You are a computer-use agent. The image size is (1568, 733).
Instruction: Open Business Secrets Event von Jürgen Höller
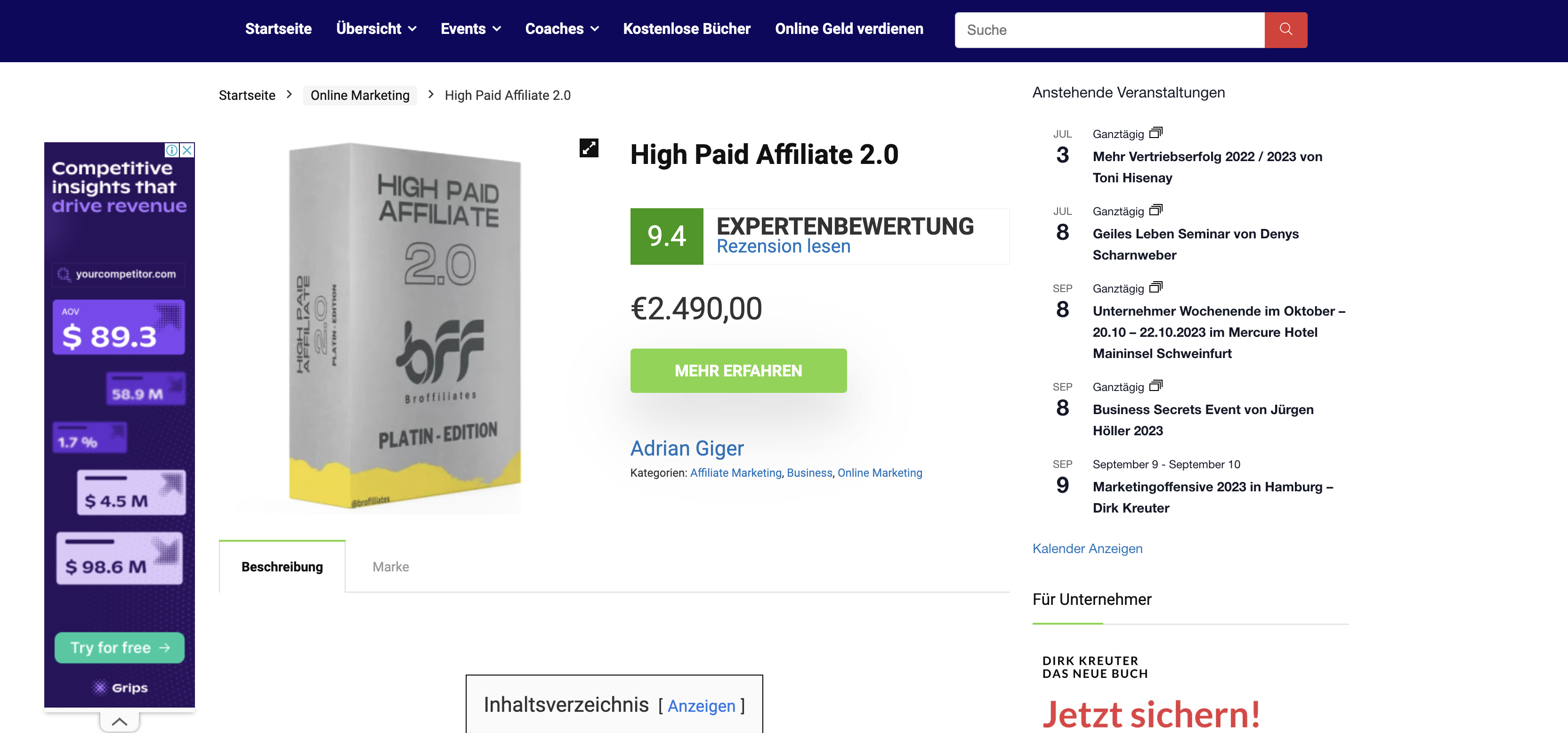[1203, 420]
